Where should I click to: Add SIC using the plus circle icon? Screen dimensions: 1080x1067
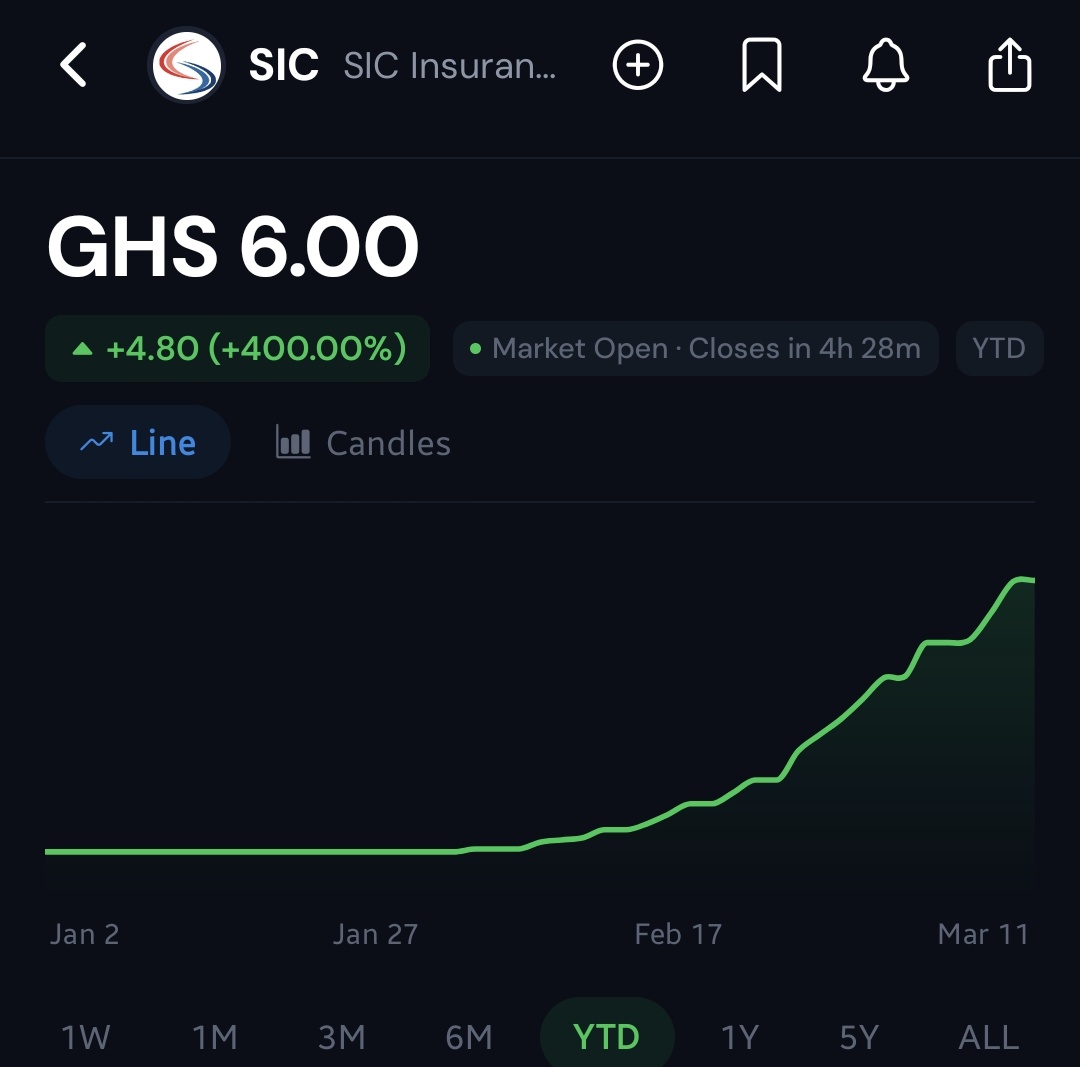click(638, 65)
